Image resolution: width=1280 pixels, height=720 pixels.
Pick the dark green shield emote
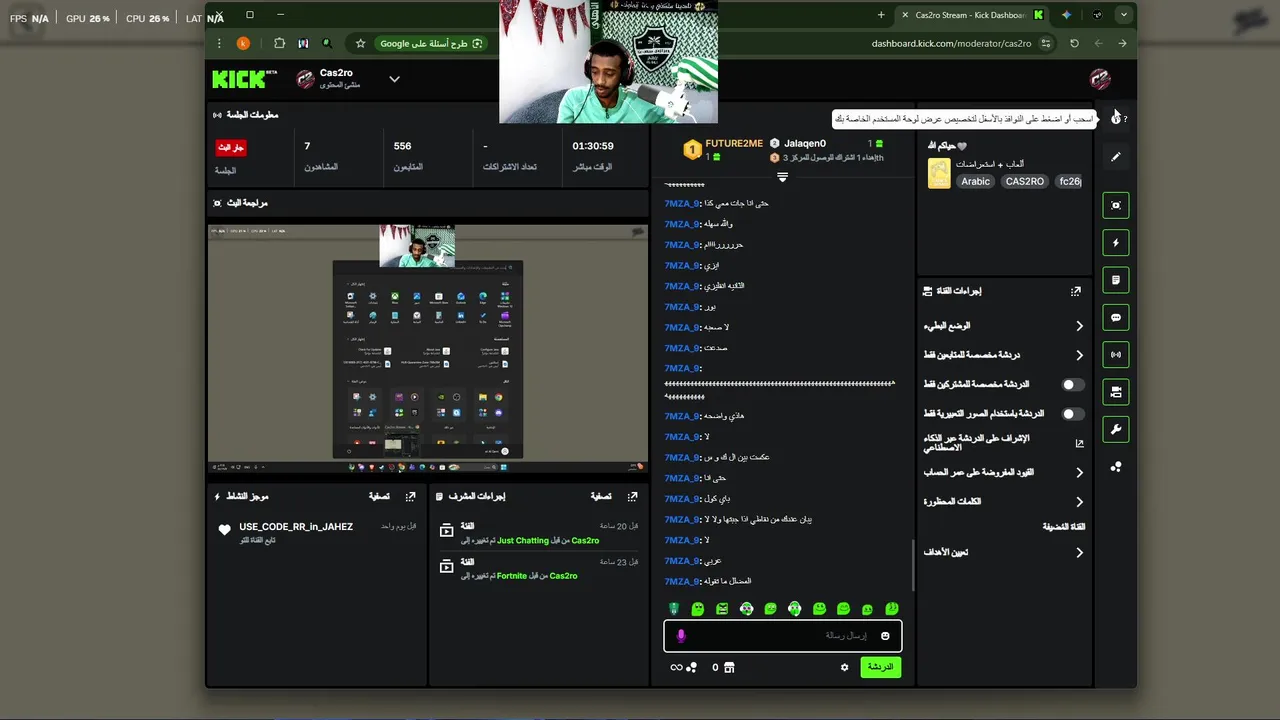[674, 609]
